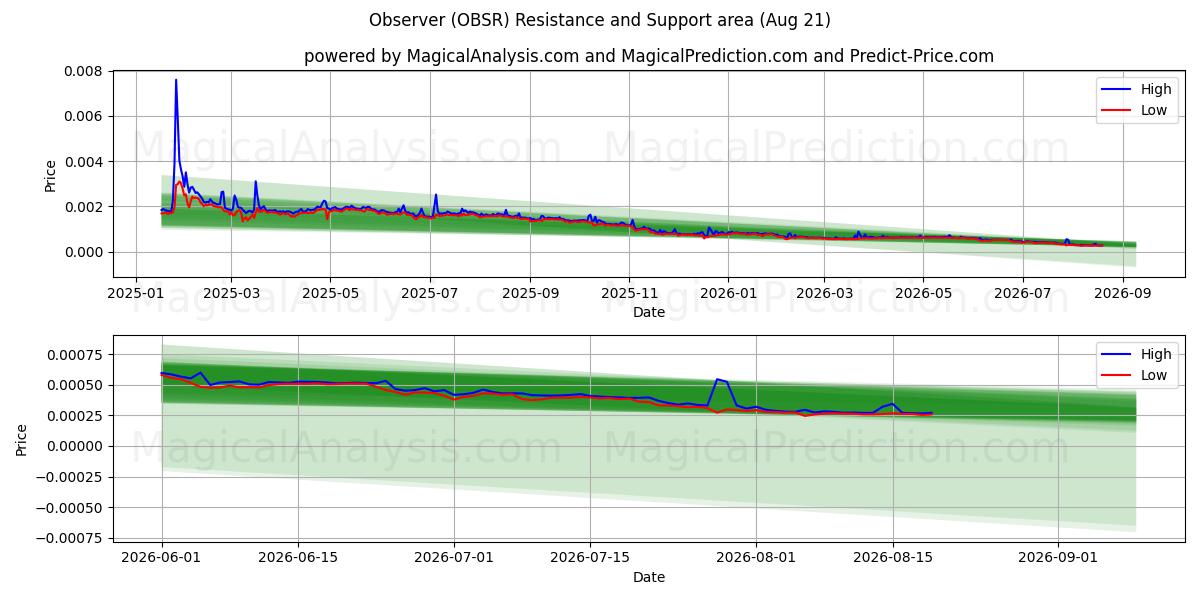Click the 0.006 y-axis label on top chart

84,116
